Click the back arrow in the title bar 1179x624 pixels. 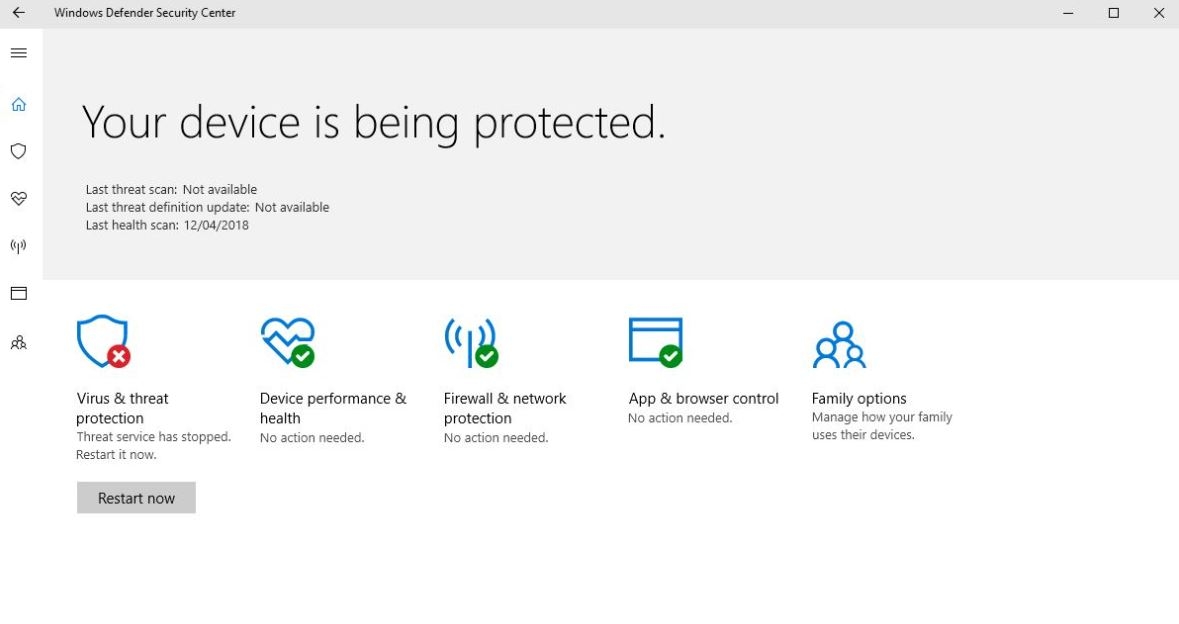pyautogui.click(x=18, y=12)
